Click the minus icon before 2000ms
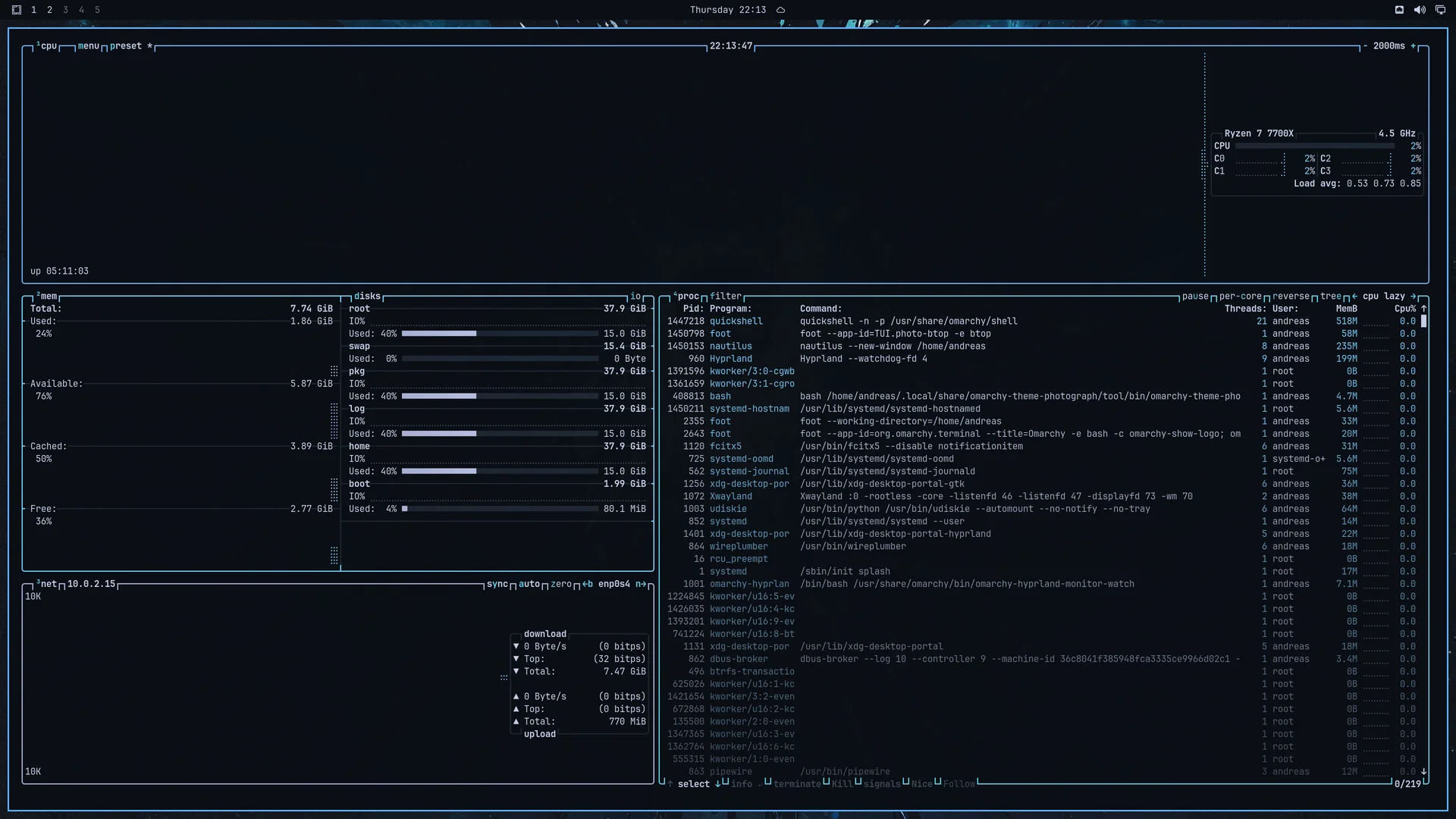This screenshot has width=1456, height=819. [1365, 46]
